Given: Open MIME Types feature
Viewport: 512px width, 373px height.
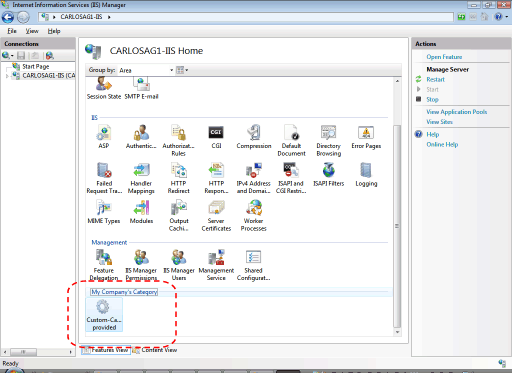Looking at the screenshot, I should [x=104, y=212].
